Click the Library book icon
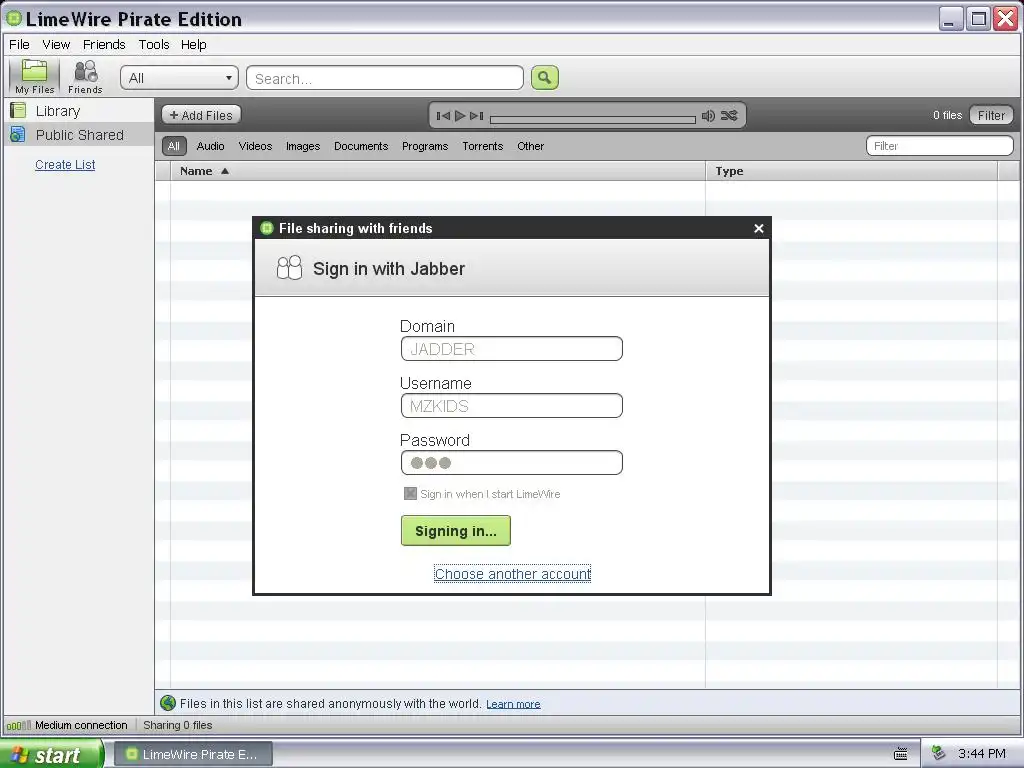The image size is (1024, 768). 18,110
